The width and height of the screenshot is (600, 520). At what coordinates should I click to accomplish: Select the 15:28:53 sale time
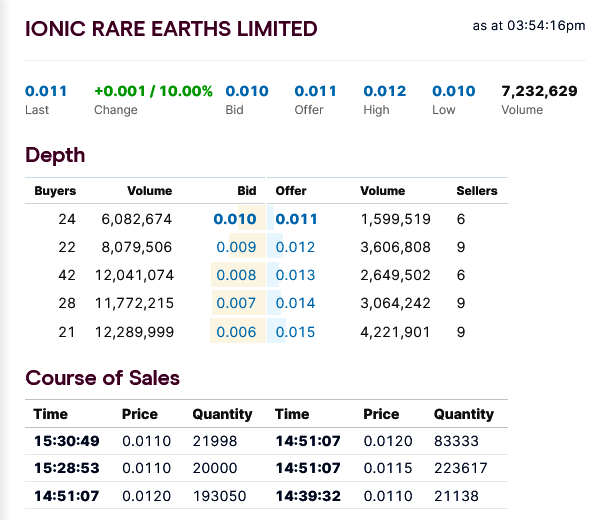click(x=67, y=468)
